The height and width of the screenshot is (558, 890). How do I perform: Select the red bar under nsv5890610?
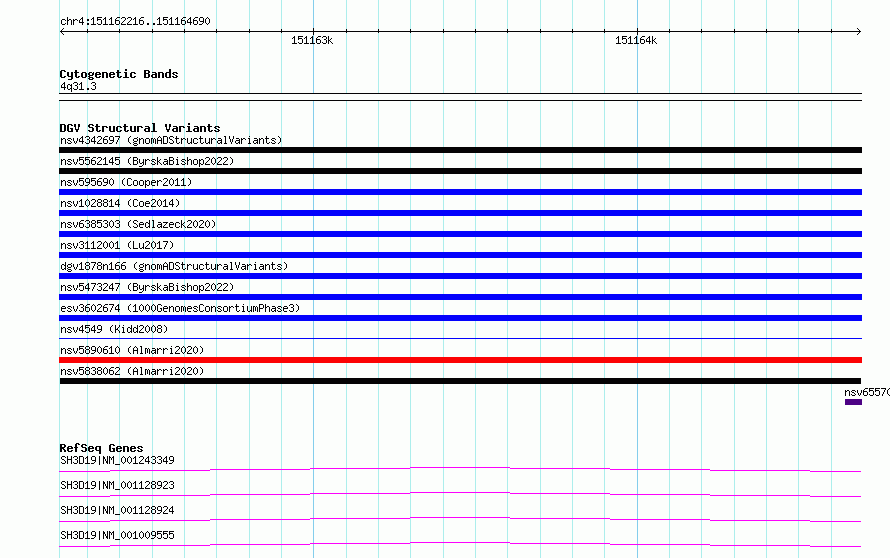(x=460, y=360)
